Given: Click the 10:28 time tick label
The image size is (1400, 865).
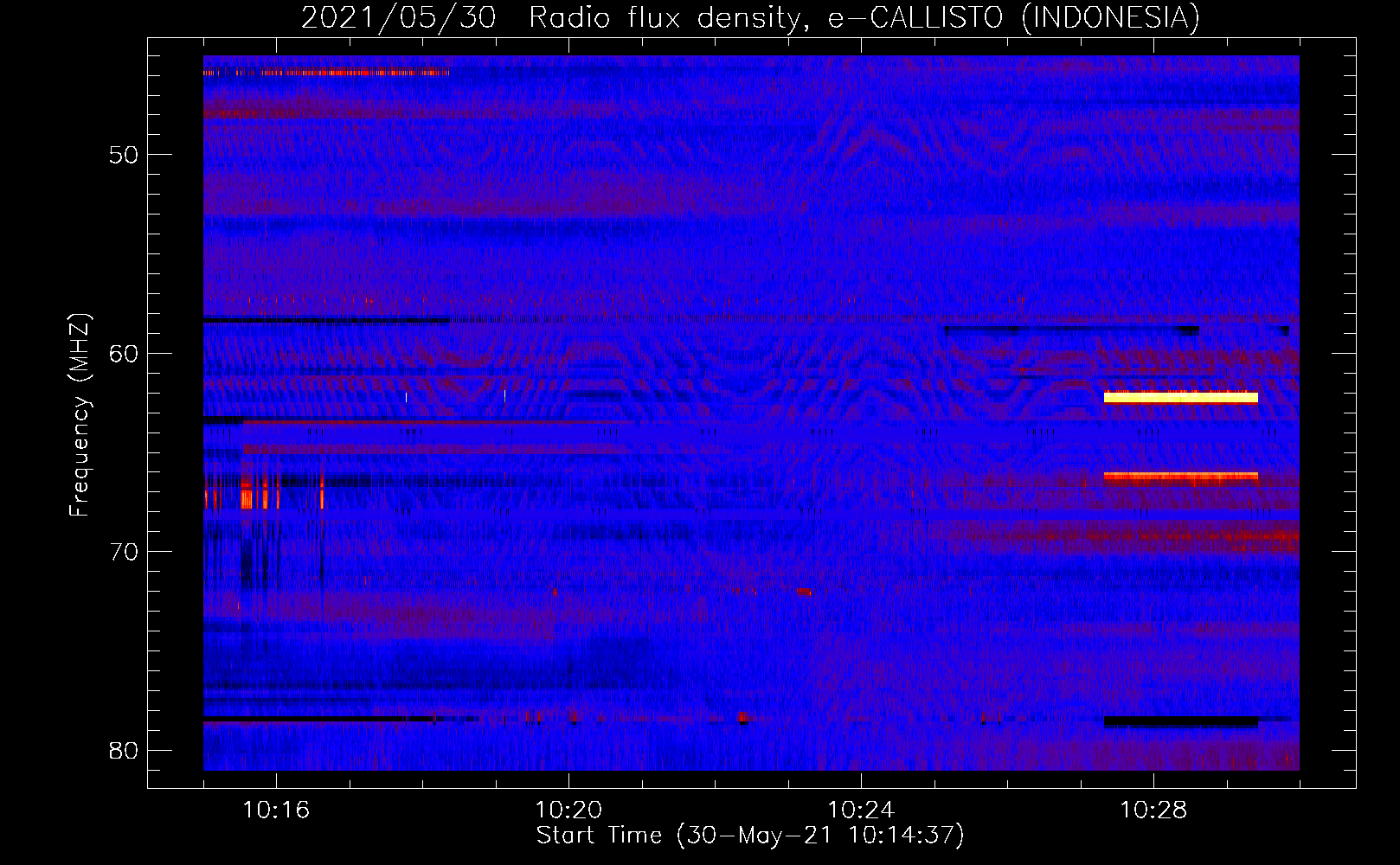Looking at the screenshot, I should 1153,811.
